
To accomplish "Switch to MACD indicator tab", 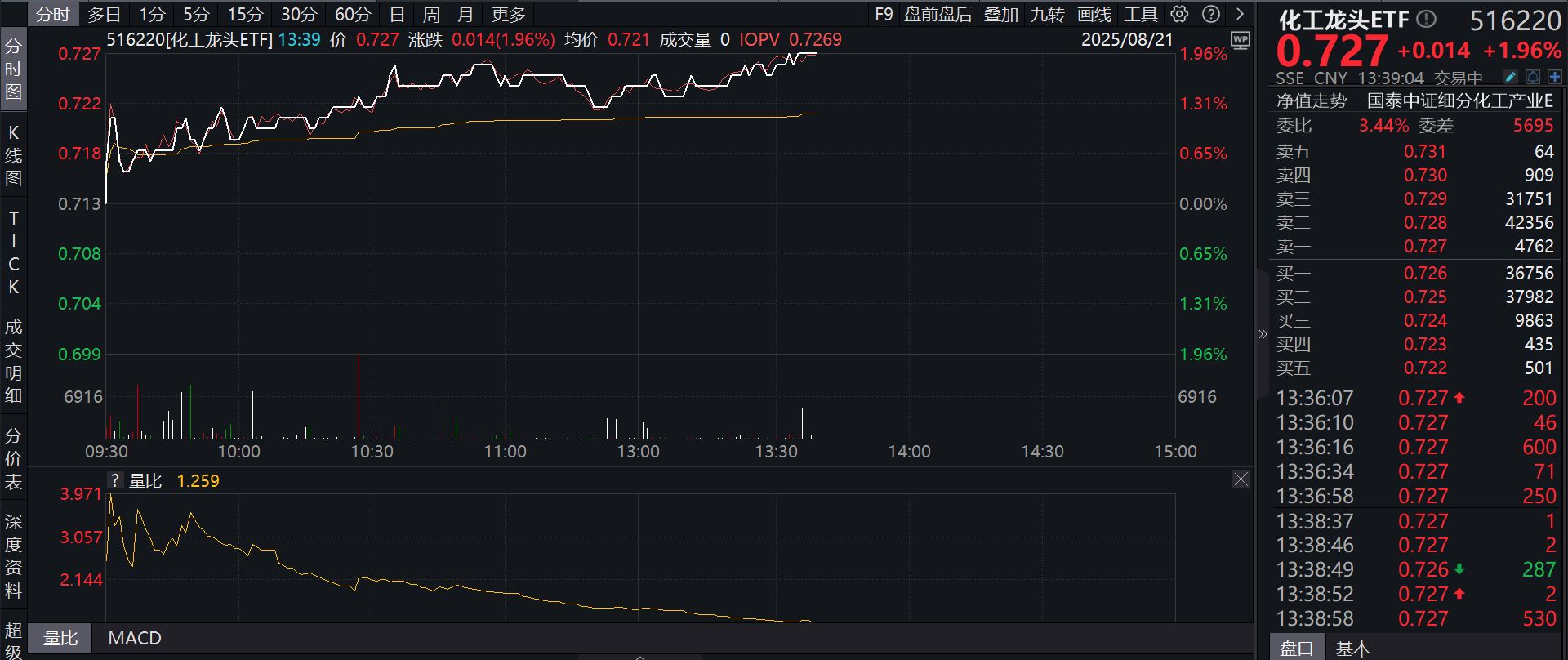I will pyautogui.click(x=135, y=638).
